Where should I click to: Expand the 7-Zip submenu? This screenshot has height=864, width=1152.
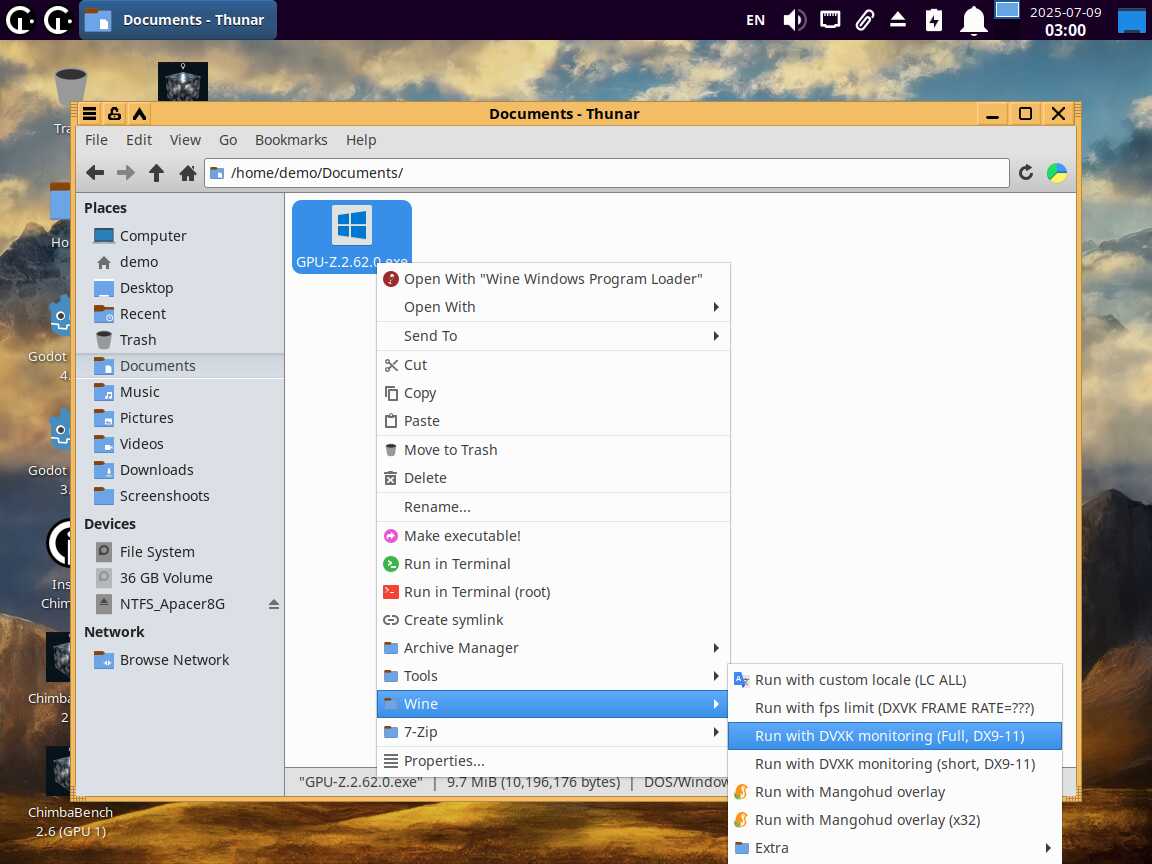click(x=553, y=732)
